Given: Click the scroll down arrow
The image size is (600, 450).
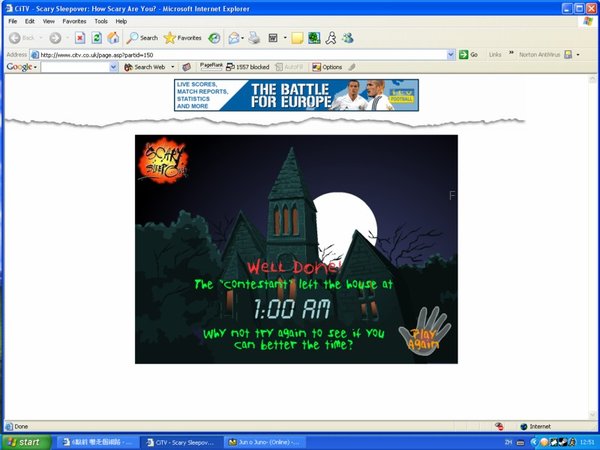Looking at the screenshot, I should pyautogui.click(x=592, y=416).
